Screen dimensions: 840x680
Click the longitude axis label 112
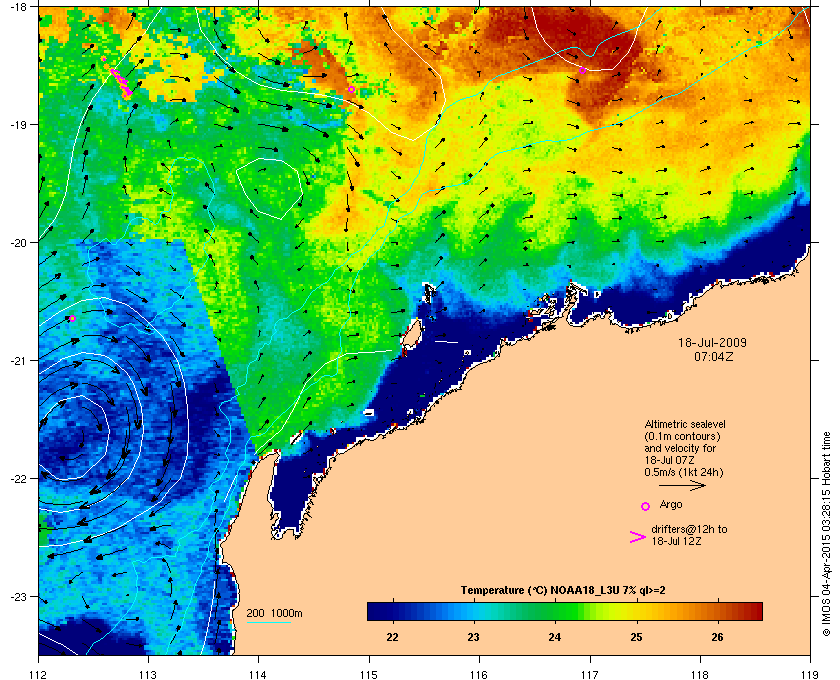pos(39,675)
